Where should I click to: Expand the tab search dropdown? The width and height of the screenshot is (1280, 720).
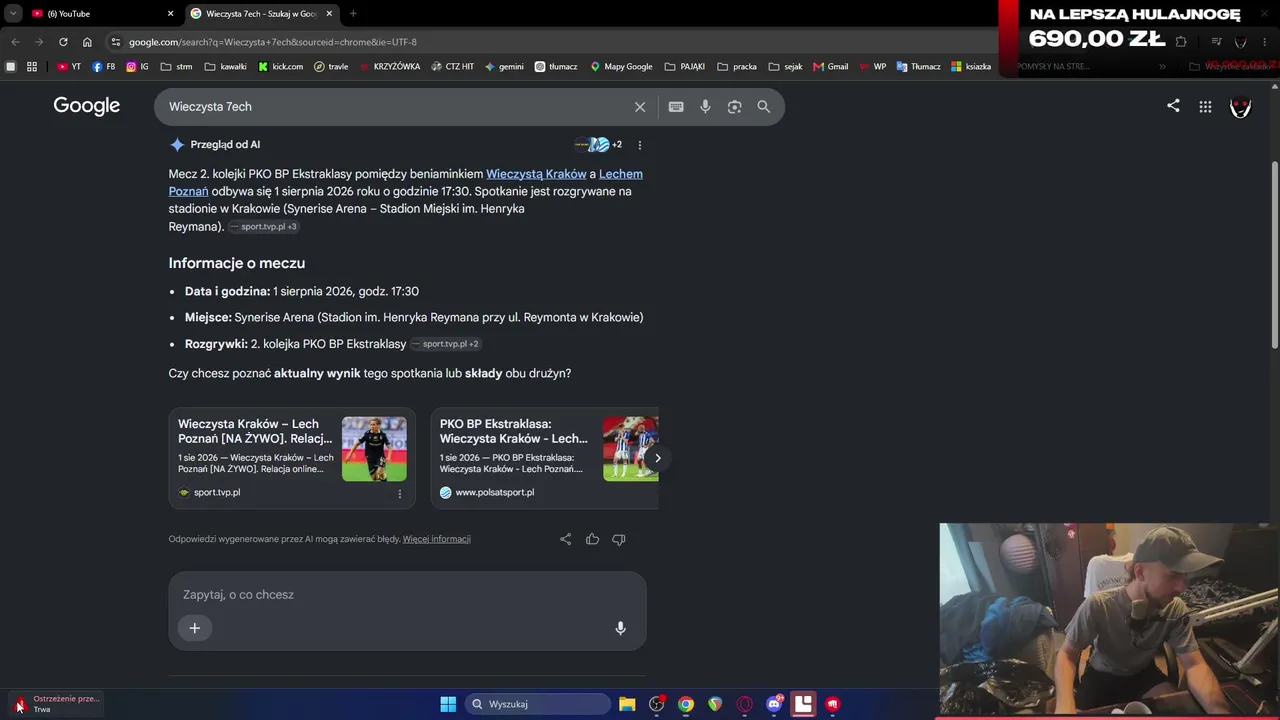point(13,14)
